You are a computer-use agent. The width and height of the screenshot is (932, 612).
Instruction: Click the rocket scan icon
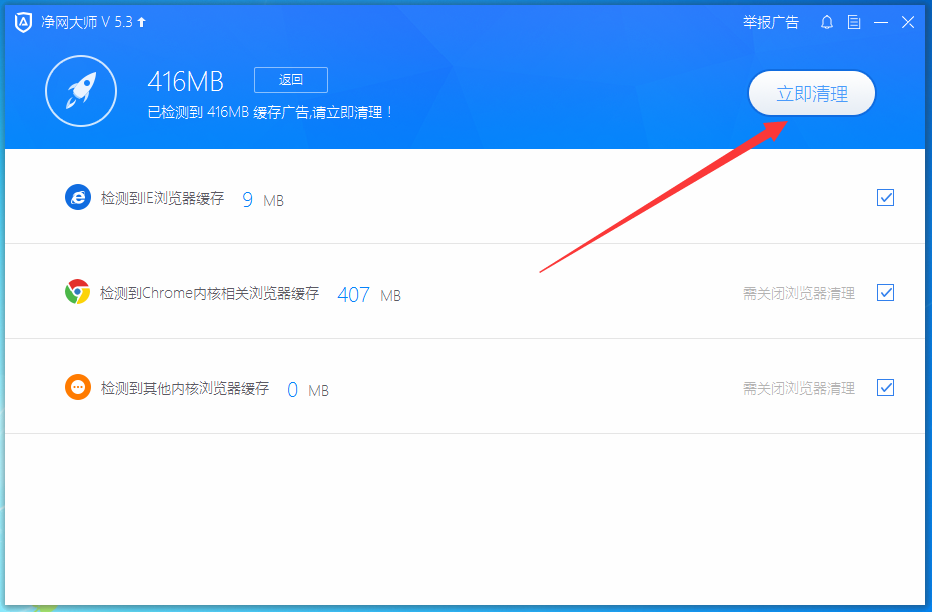click(x=80, y=90)
